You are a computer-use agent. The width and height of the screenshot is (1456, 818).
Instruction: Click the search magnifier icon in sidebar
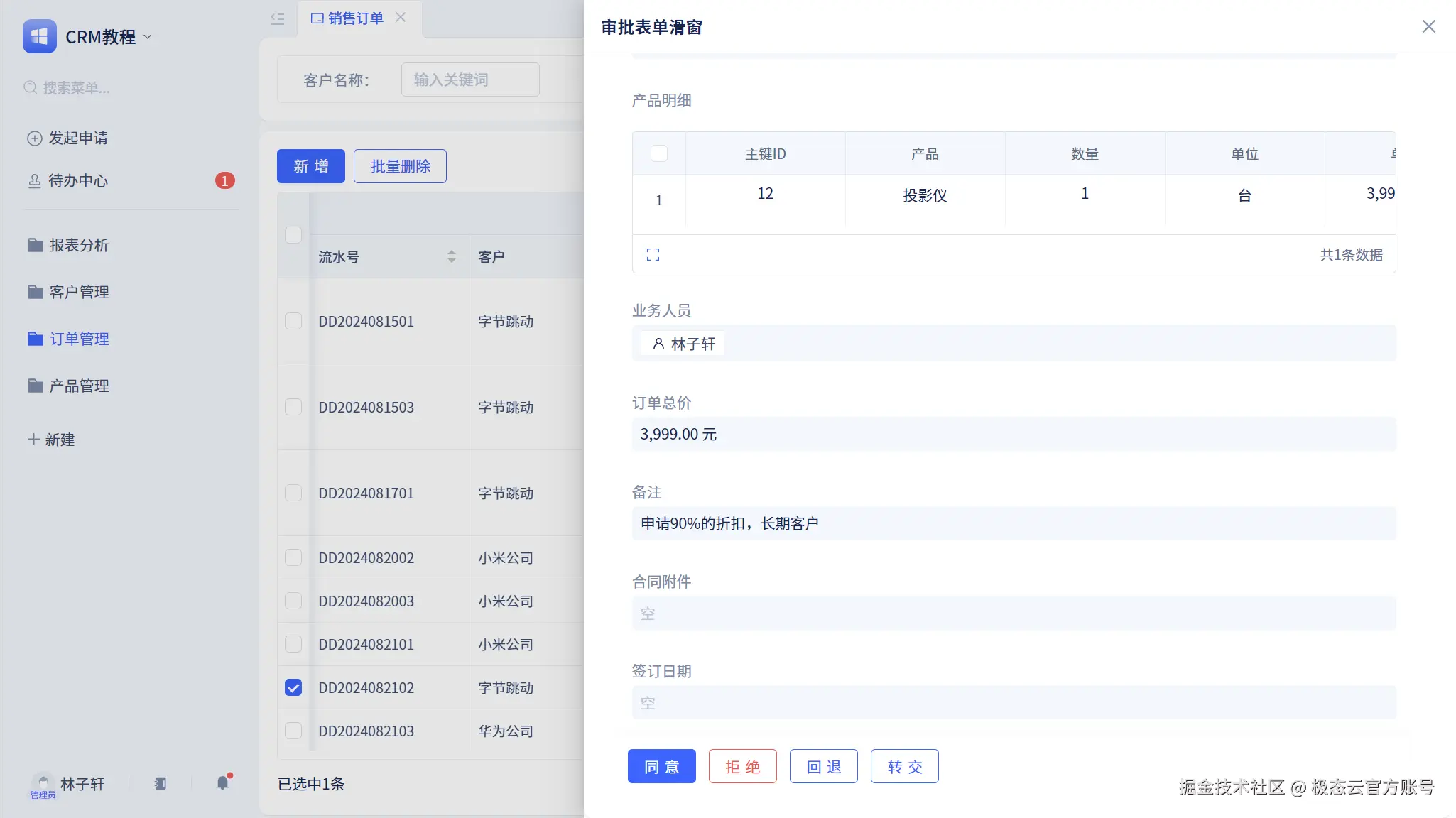point(30,88)
